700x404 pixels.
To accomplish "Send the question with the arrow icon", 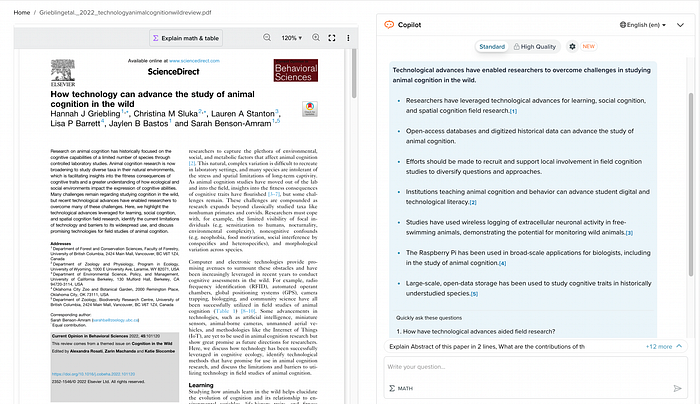I will (678, 387).
